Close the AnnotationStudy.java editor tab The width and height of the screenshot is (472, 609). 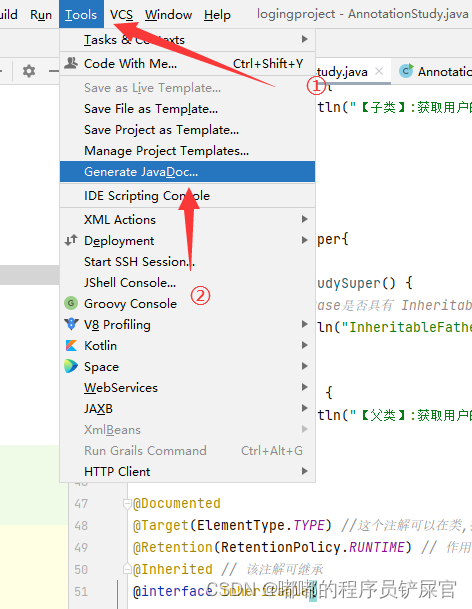(x=379, y=71)
